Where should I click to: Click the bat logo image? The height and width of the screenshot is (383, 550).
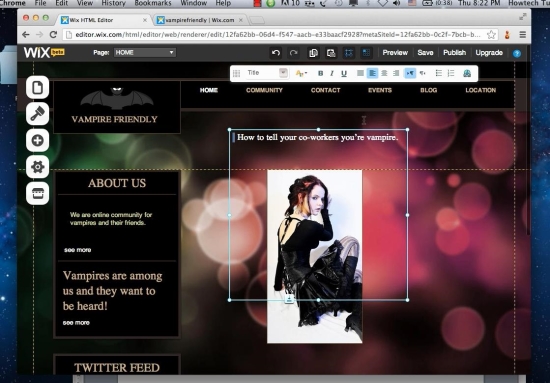point(117,98)
